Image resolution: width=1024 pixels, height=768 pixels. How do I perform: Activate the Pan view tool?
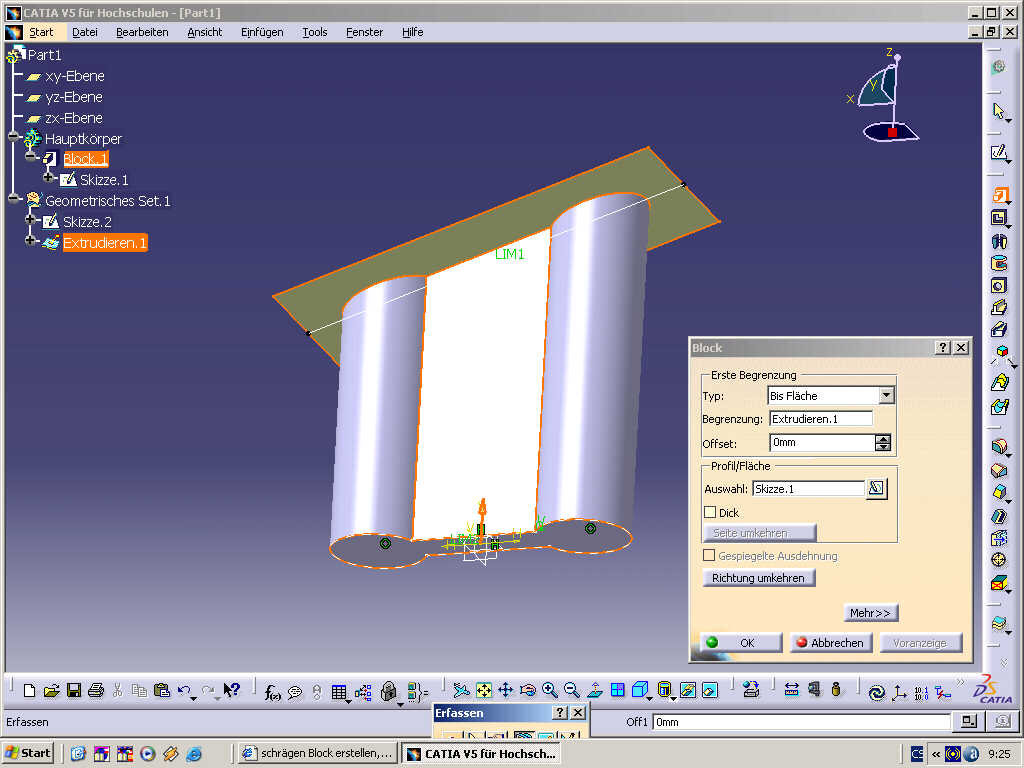[x=505, y=690]
